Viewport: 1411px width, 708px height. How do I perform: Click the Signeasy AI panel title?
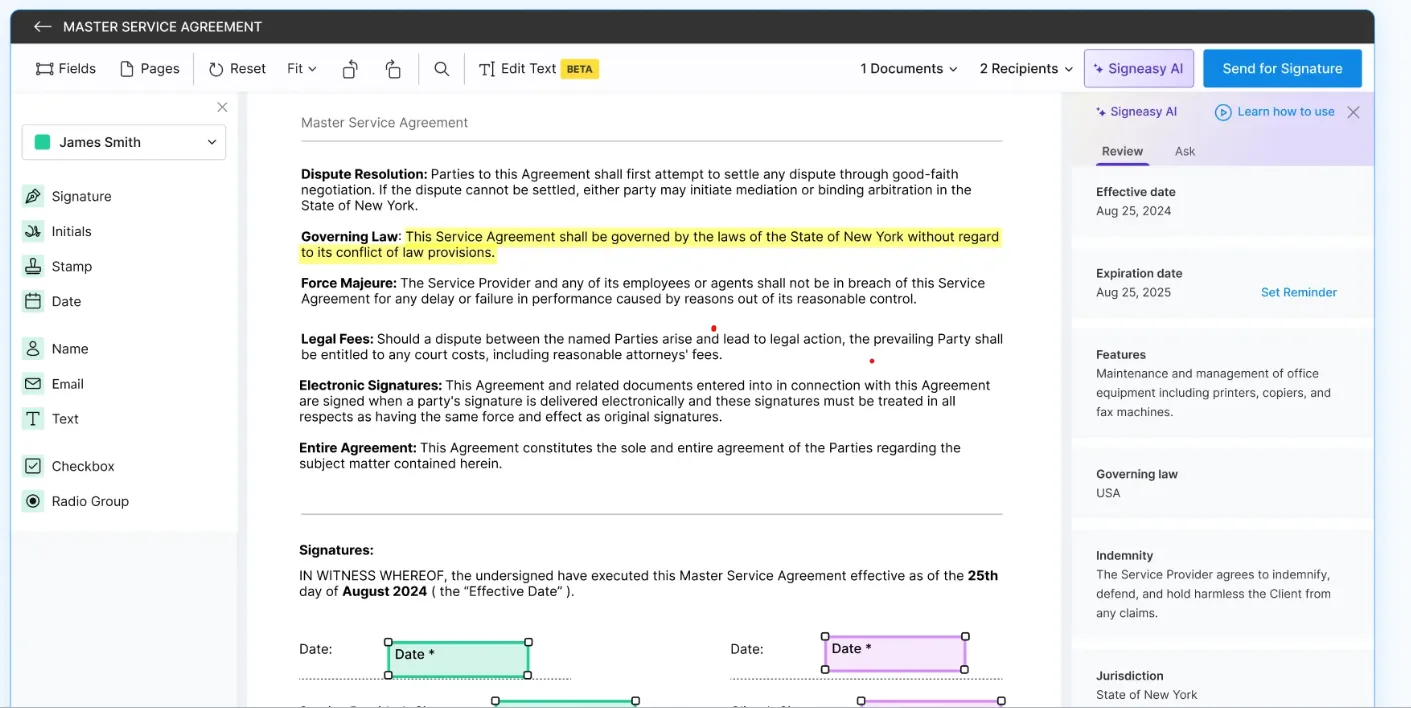[1136, 112]
